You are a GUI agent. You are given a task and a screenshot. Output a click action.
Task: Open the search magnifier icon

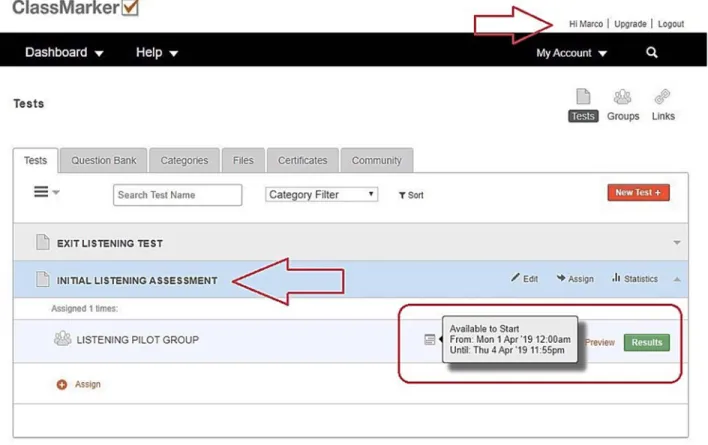652,52
